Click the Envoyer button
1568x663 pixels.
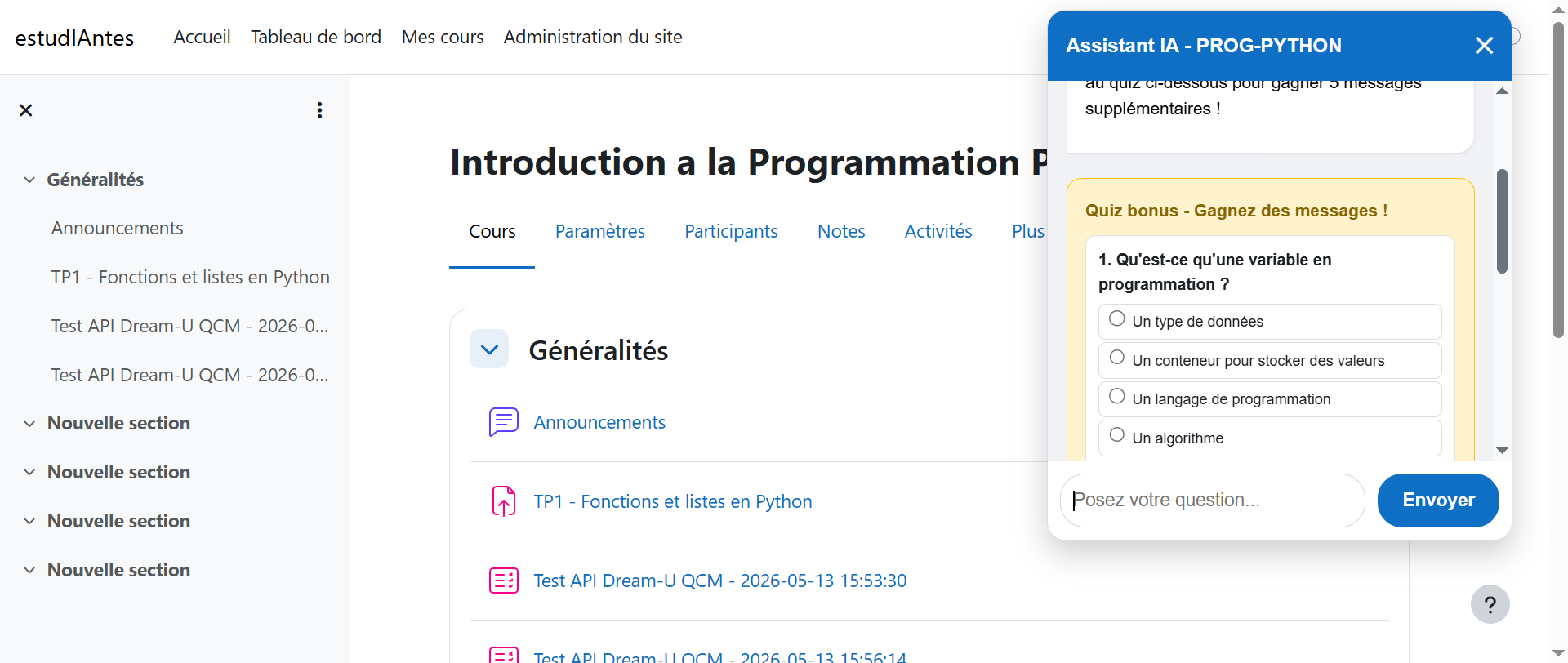[1438, 501]
